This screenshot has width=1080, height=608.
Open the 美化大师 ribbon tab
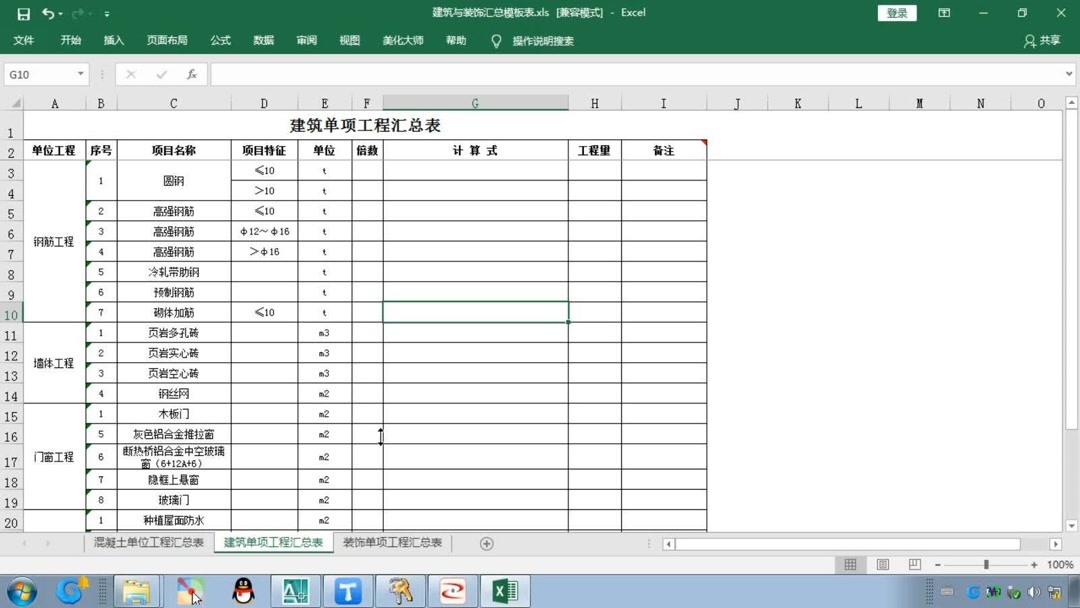[x=402, y=41]
